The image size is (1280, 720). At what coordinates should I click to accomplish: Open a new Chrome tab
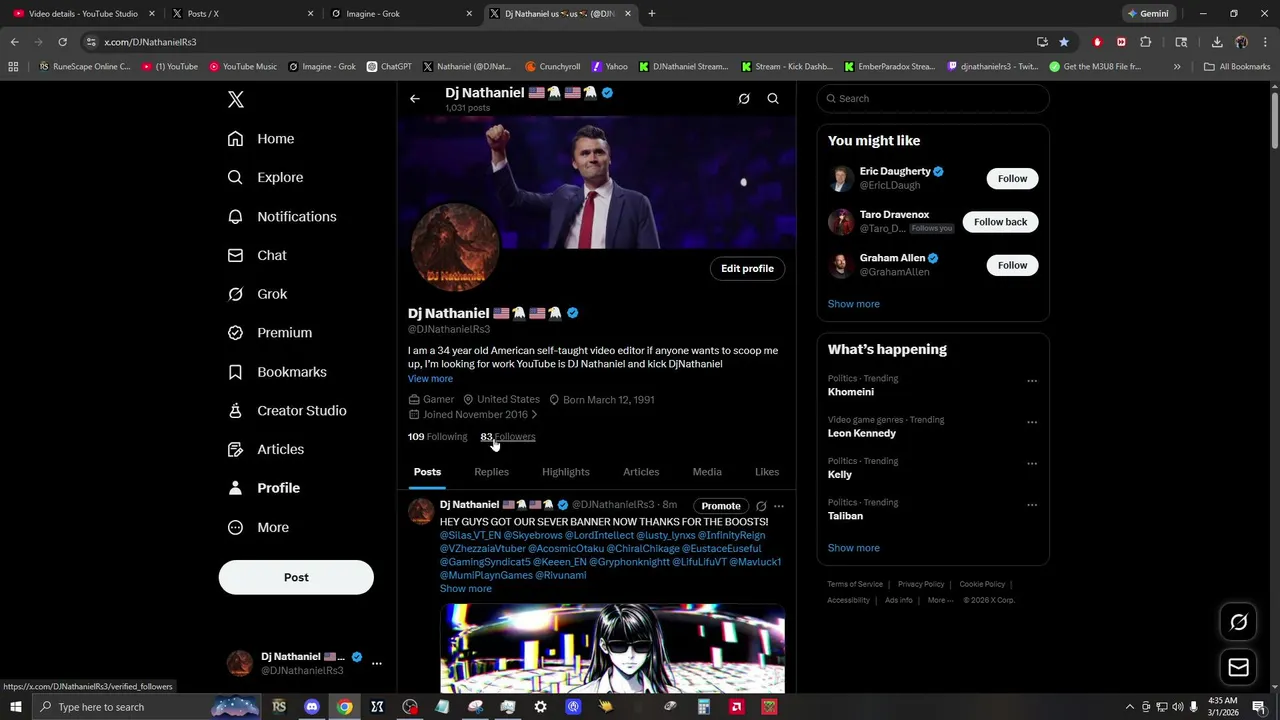coord(652,14)
